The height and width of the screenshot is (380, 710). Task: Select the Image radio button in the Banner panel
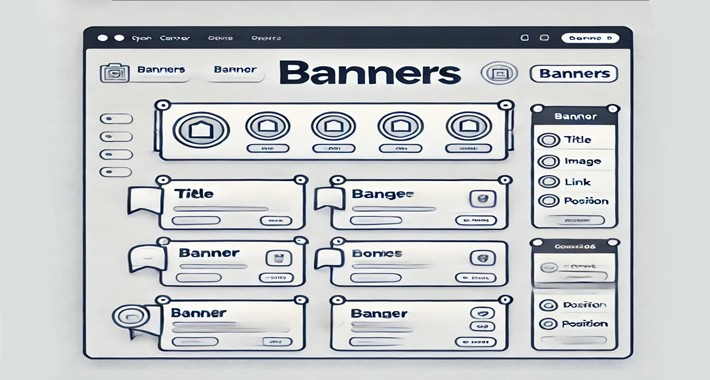(548, 162)
